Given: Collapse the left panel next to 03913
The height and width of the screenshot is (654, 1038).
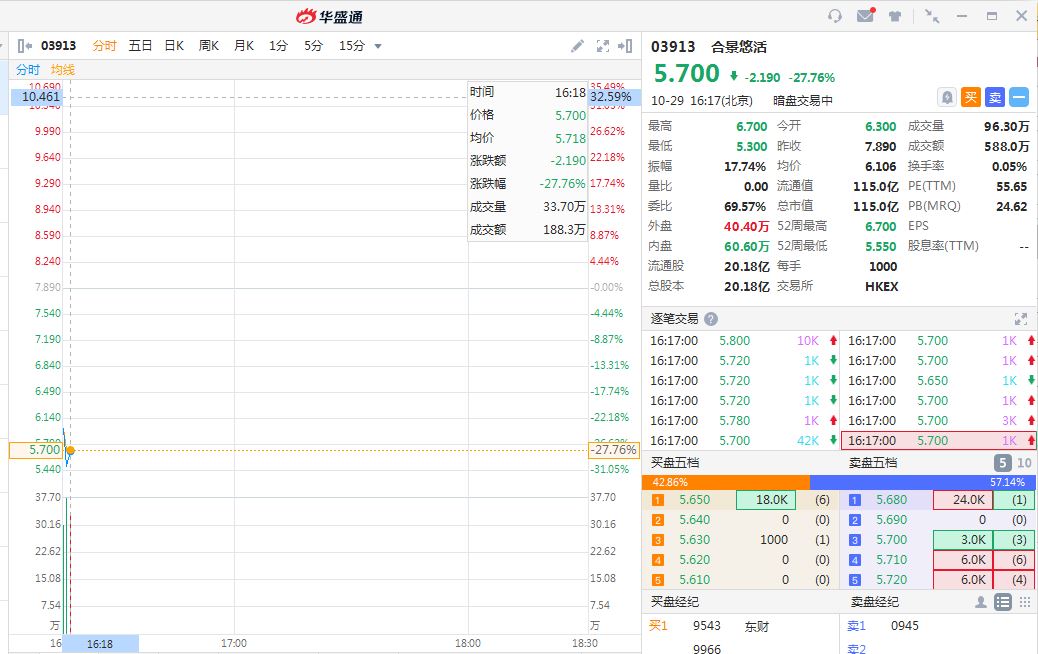Looking at the screenshot, I should pos(26,46).
